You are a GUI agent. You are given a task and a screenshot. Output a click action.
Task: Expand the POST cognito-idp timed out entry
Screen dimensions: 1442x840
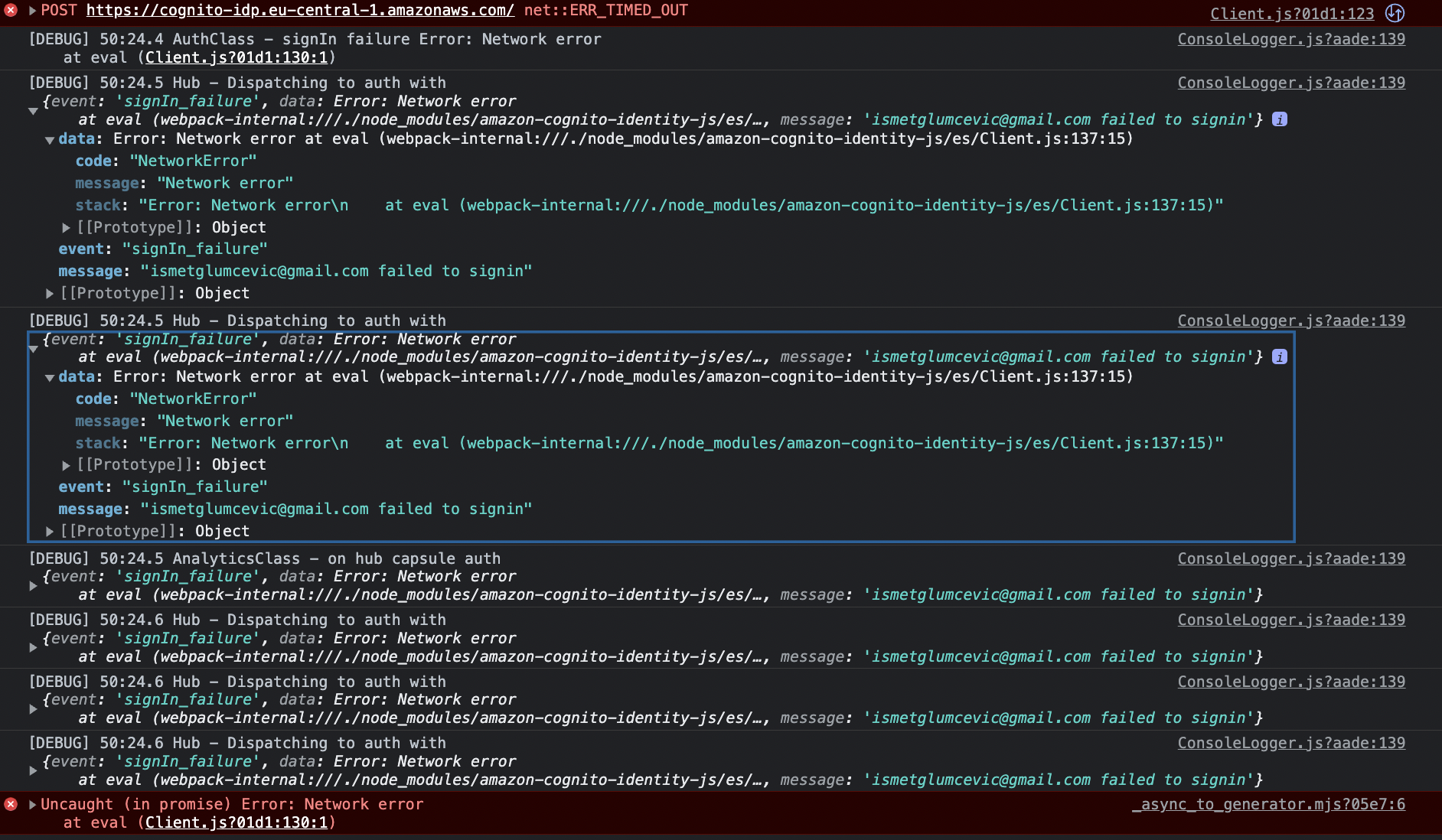coord(32,10)
